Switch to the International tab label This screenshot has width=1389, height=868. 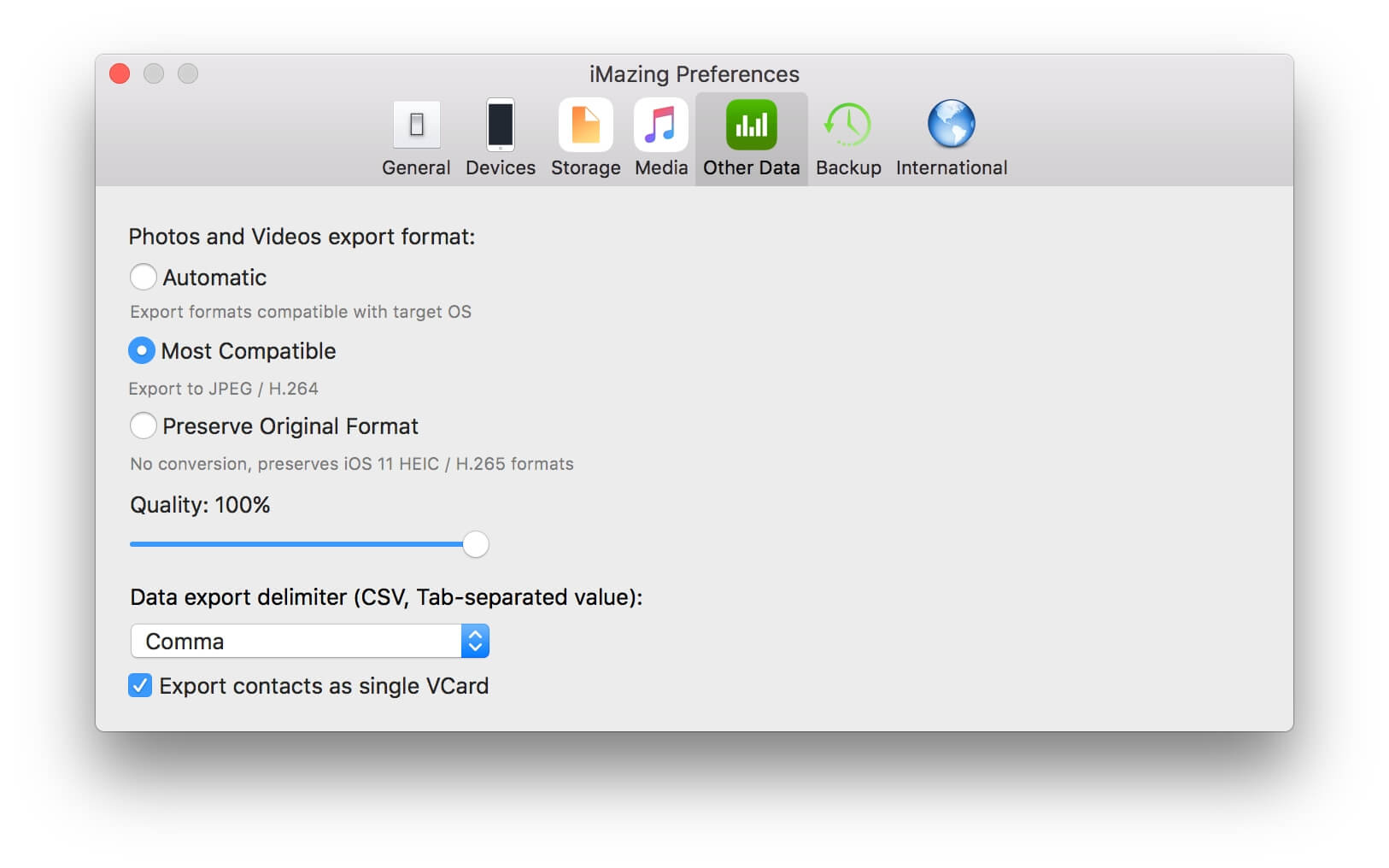click(952, 167)
